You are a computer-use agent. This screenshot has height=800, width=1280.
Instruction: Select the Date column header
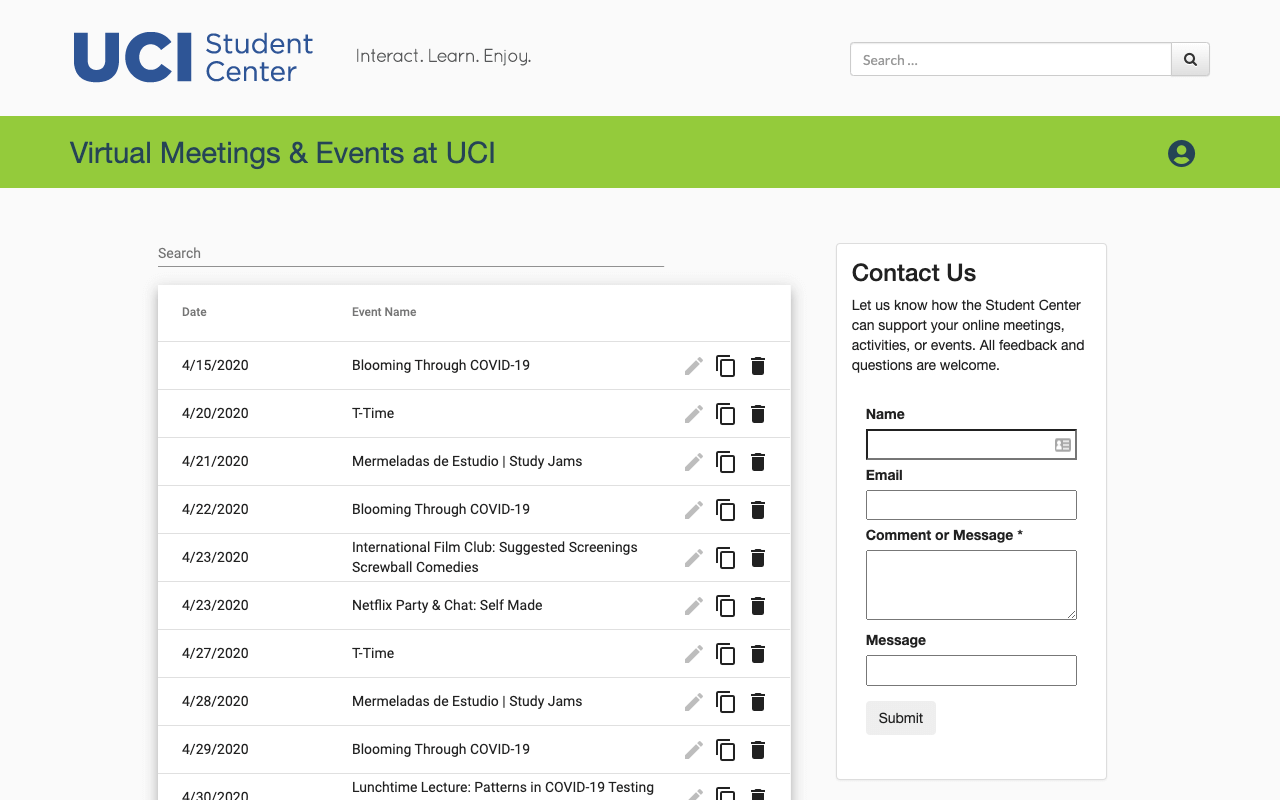coord(193,312)
